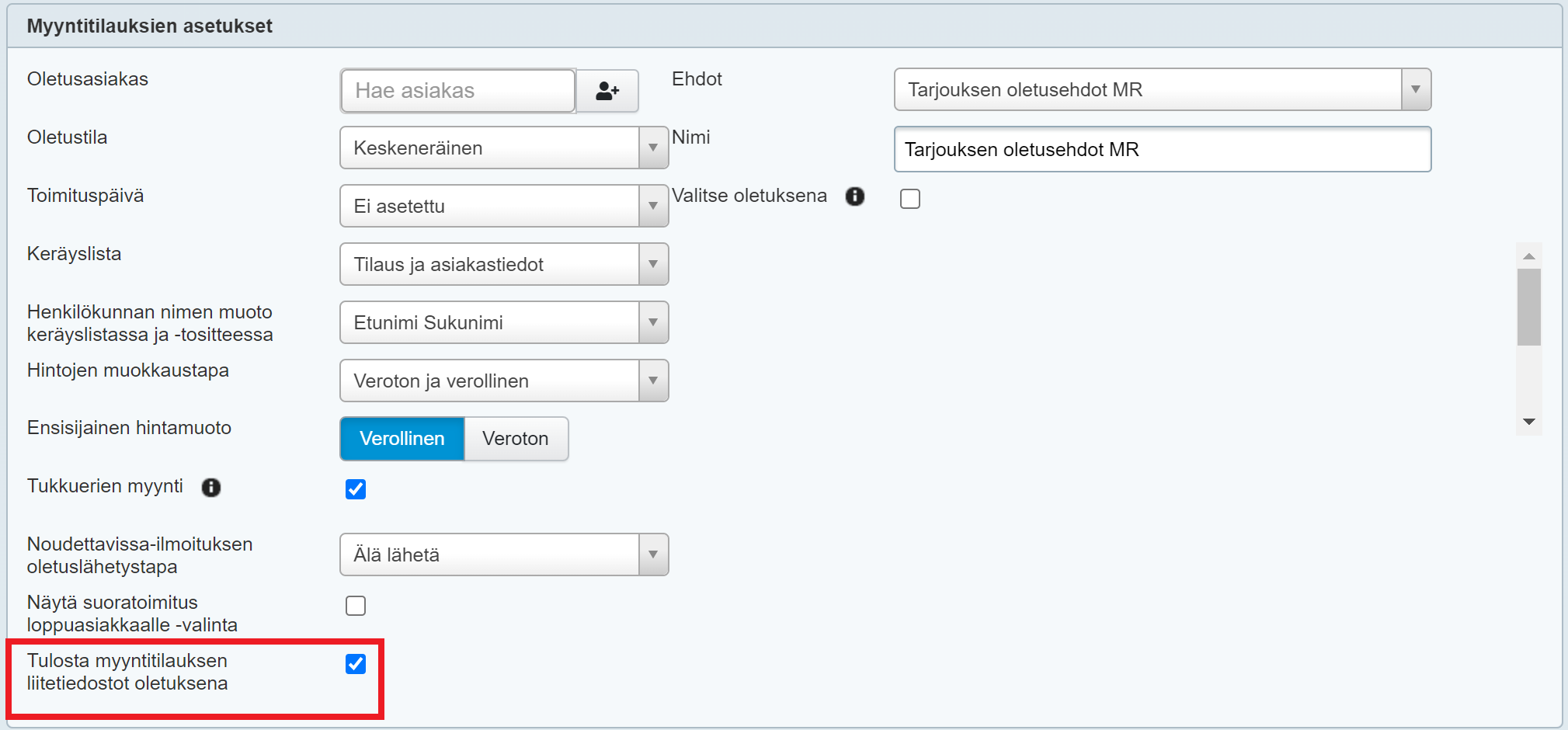Viewport: 1568px width, 730px height.
Task: Open the Oletustila dropdown
Action: click(x=503, y=148)
